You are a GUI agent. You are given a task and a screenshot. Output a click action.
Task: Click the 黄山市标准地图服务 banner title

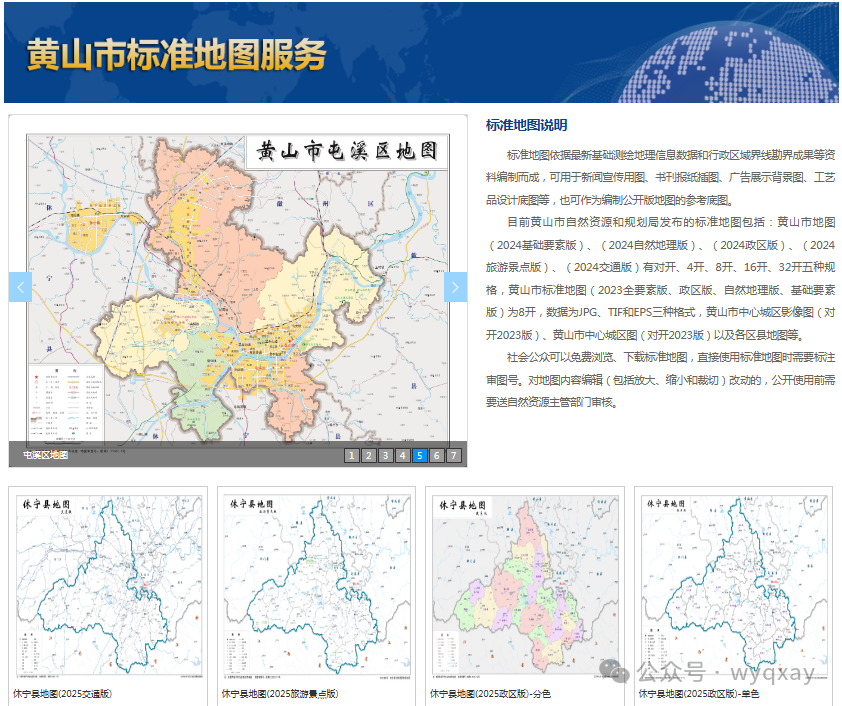[177, 54]
